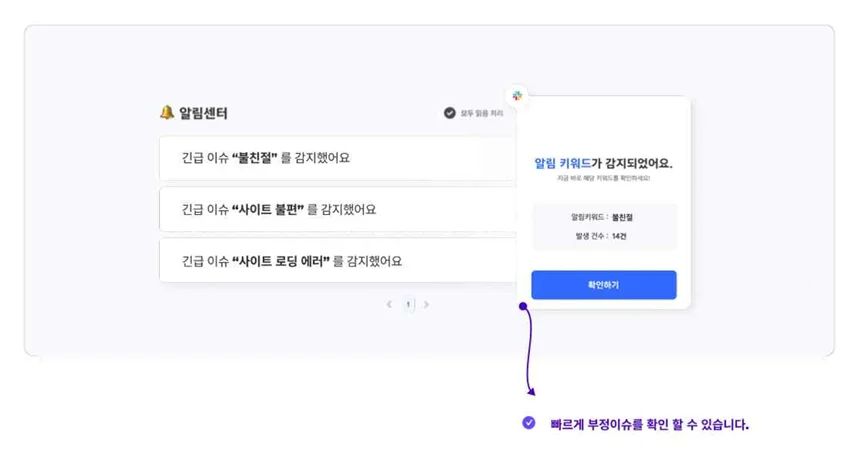Go to previous page with left chevron
Screen dimensions: 863x451
click(x=389, y=305)
